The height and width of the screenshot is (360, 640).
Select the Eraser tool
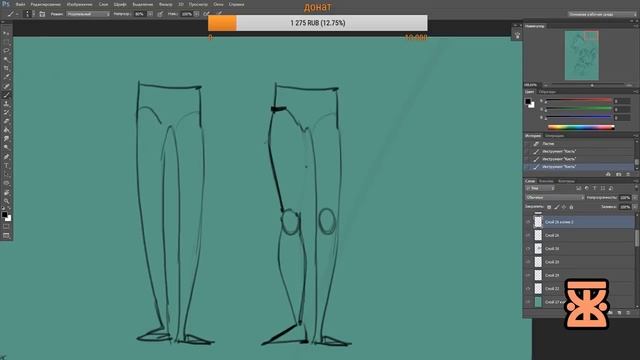[x=6, y=122]
